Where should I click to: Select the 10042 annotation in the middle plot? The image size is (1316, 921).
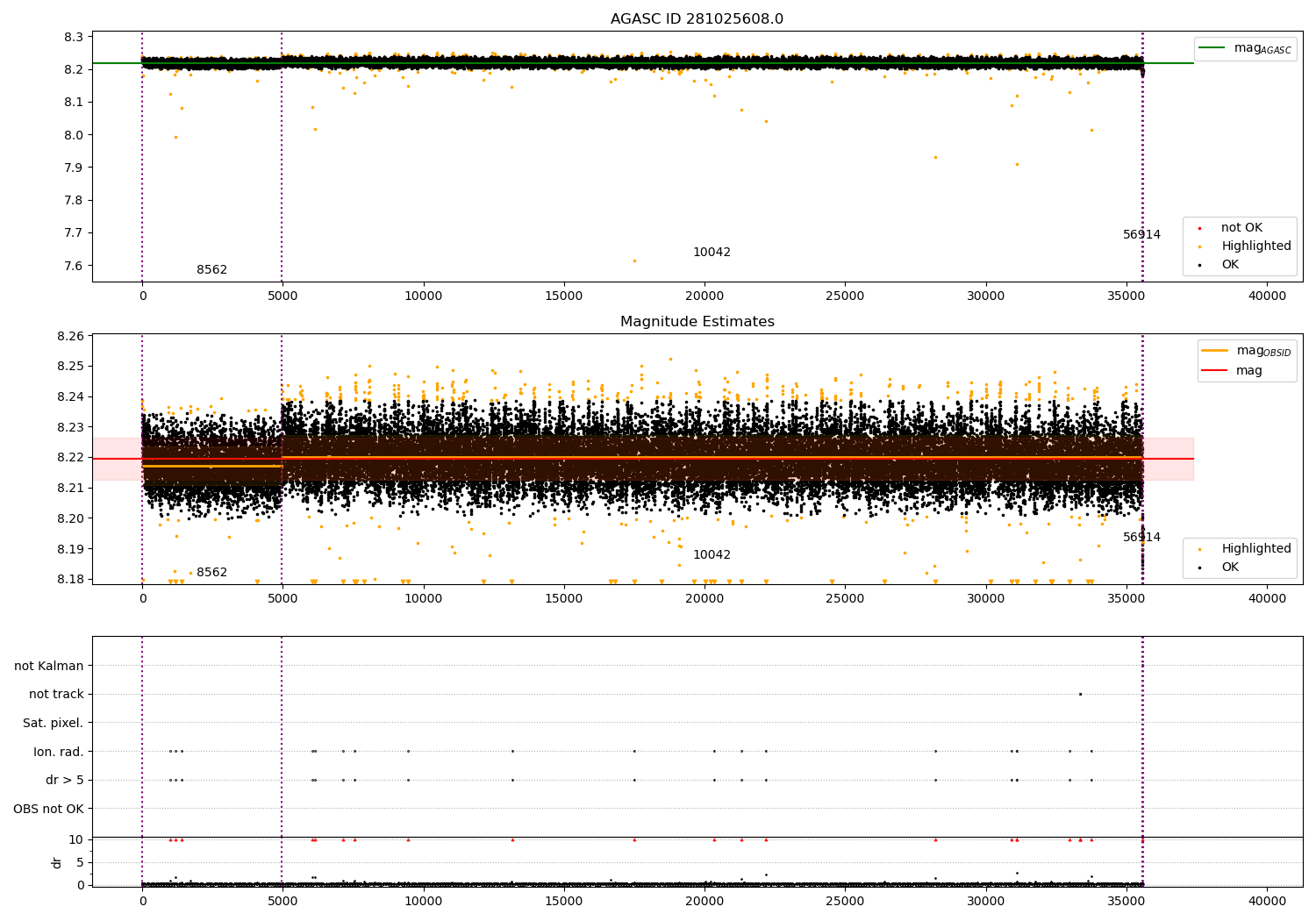pyautogui.click(x=712, y=555)
